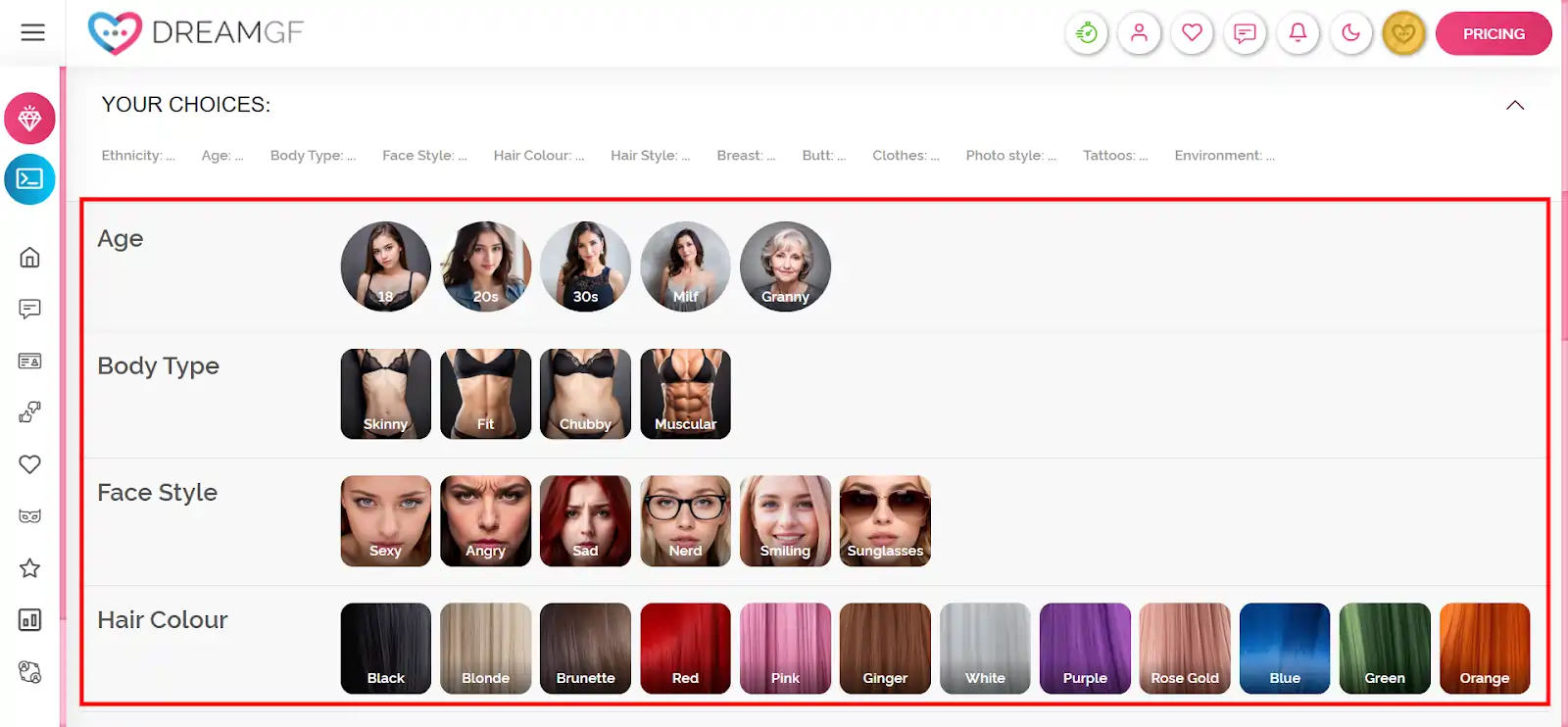Click the DreamGF logo
Screen dimensions: 1568x727
pos(196,33)
